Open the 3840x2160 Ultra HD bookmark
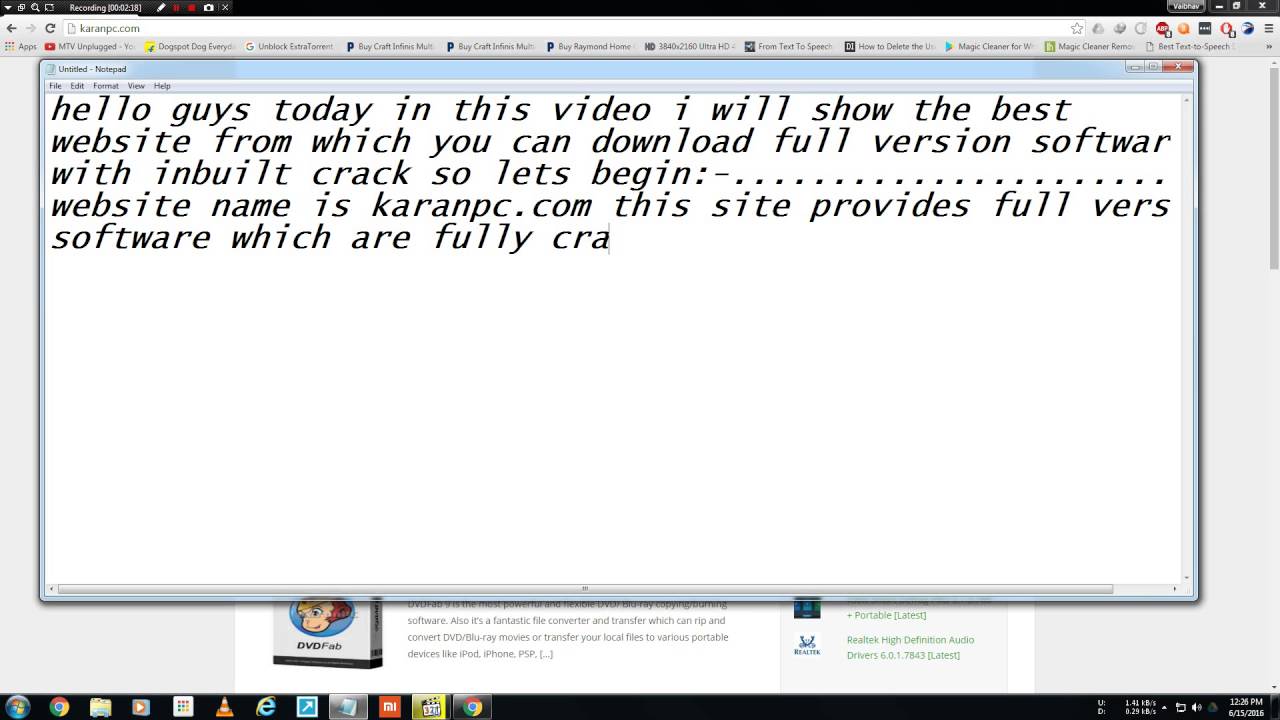 click(x=690, y=46)
